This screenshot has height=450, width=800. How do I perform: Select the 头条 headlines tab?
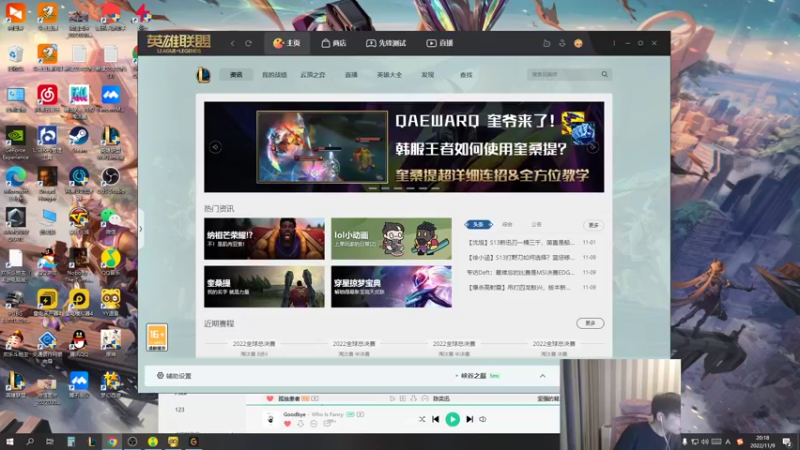point(479,224)
